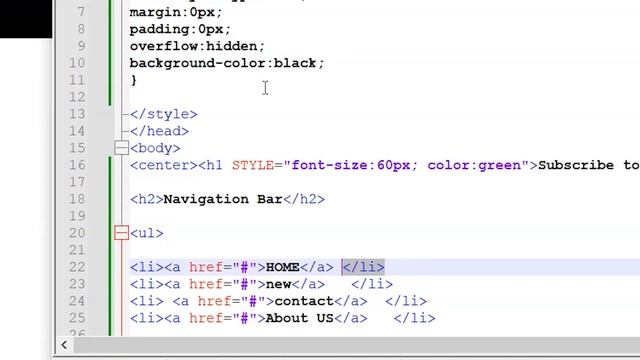The width and height of the screenshot is (640, 360).
Task: Click the '</style>' closing tag
Action: [164, 114]
